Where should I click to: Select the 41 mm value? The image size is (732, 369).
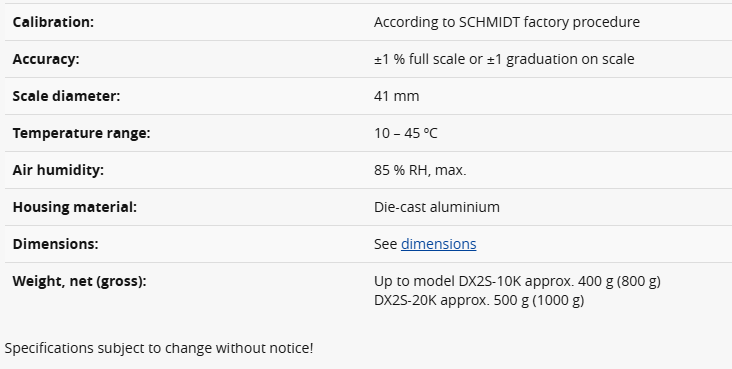click(x=396, y=96)
